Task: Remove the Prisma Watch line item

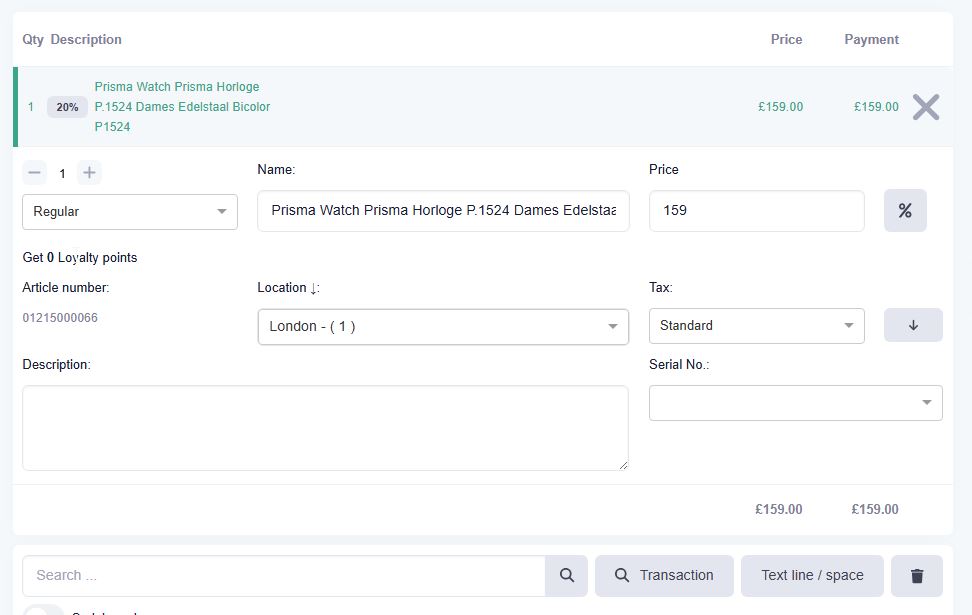Action: (926, 107)
